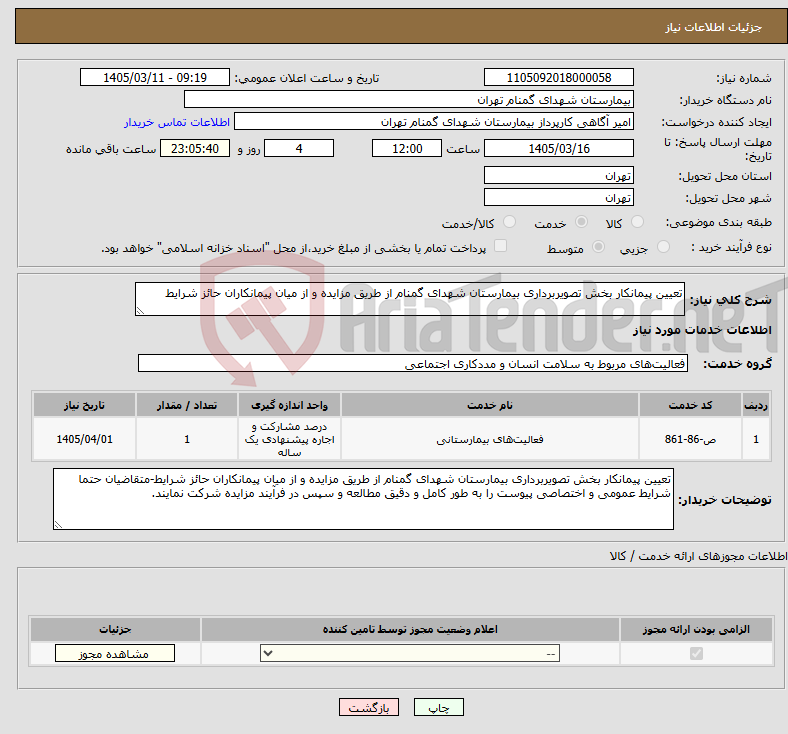Click the بازگشت back button

[369, 707]
